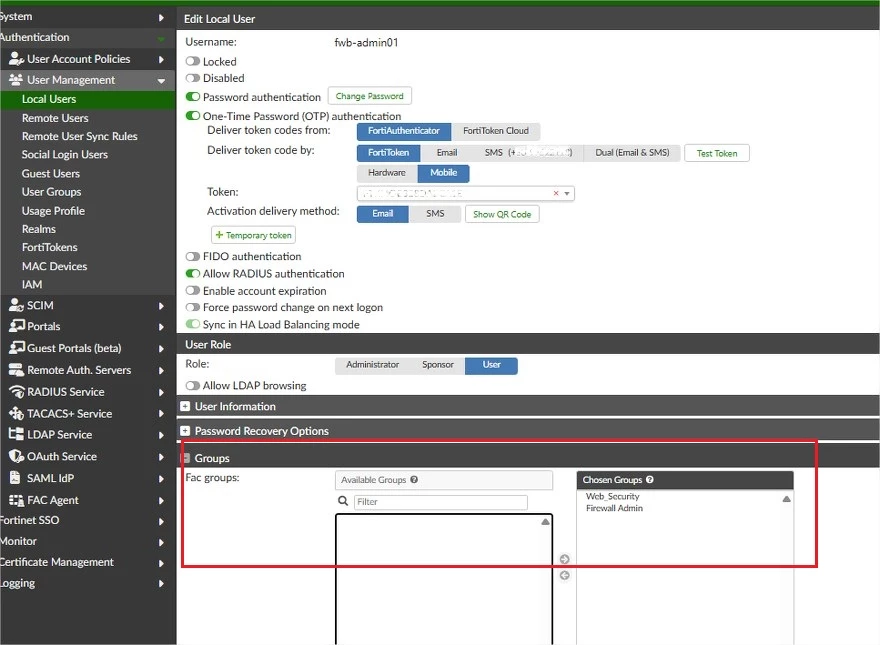The height and width of the screenshot is (645, 880).
Task: Click the SCIM sidebar icon
Action: 16,305
